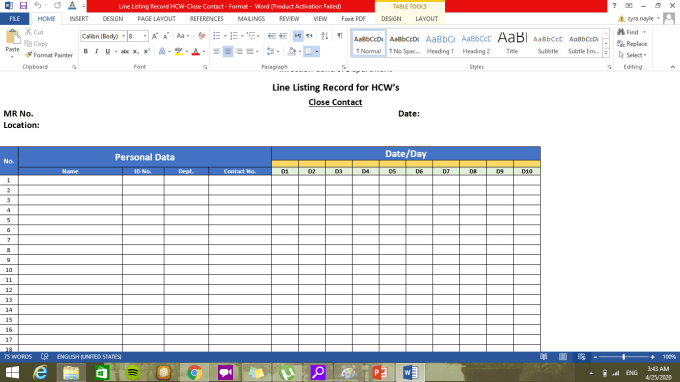The width and height of the screenshot is (680, 382).
Task: Click the Multilevel List icon
Action: point(251,36)
